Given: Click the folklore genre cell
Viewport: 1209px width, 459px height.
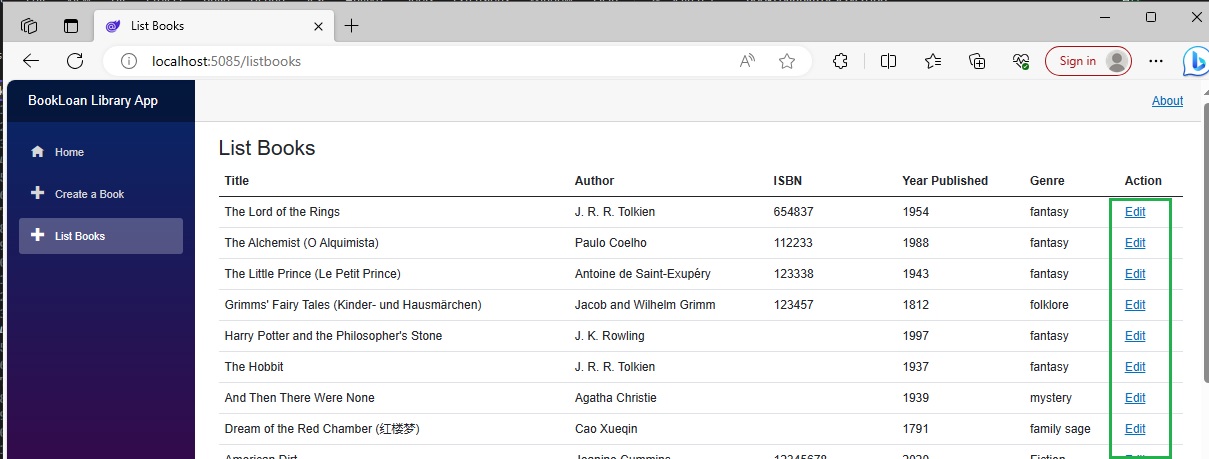Looking at the screenshot, I should (1049, 305).
